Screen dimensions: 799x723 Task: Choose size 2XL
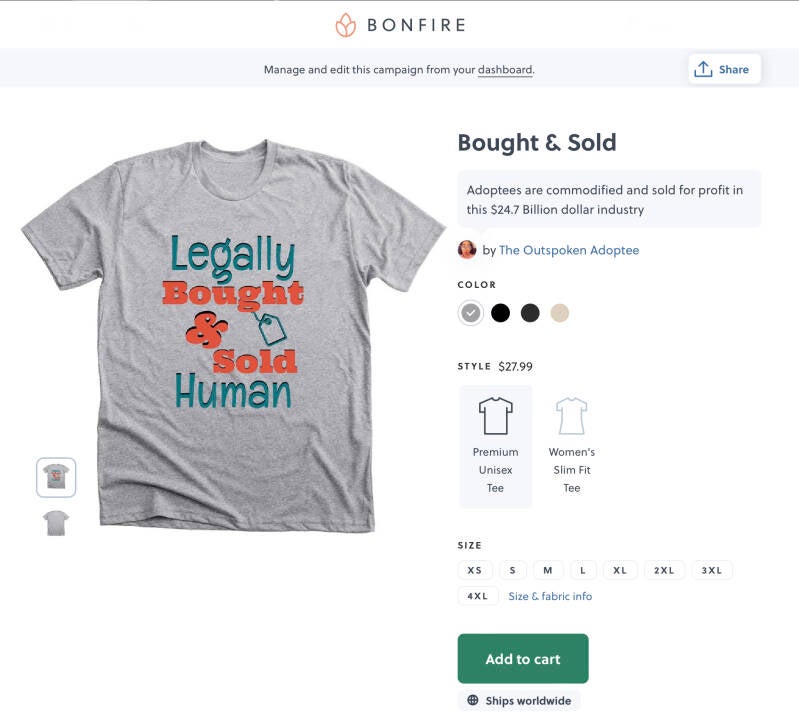coord(664,570)
